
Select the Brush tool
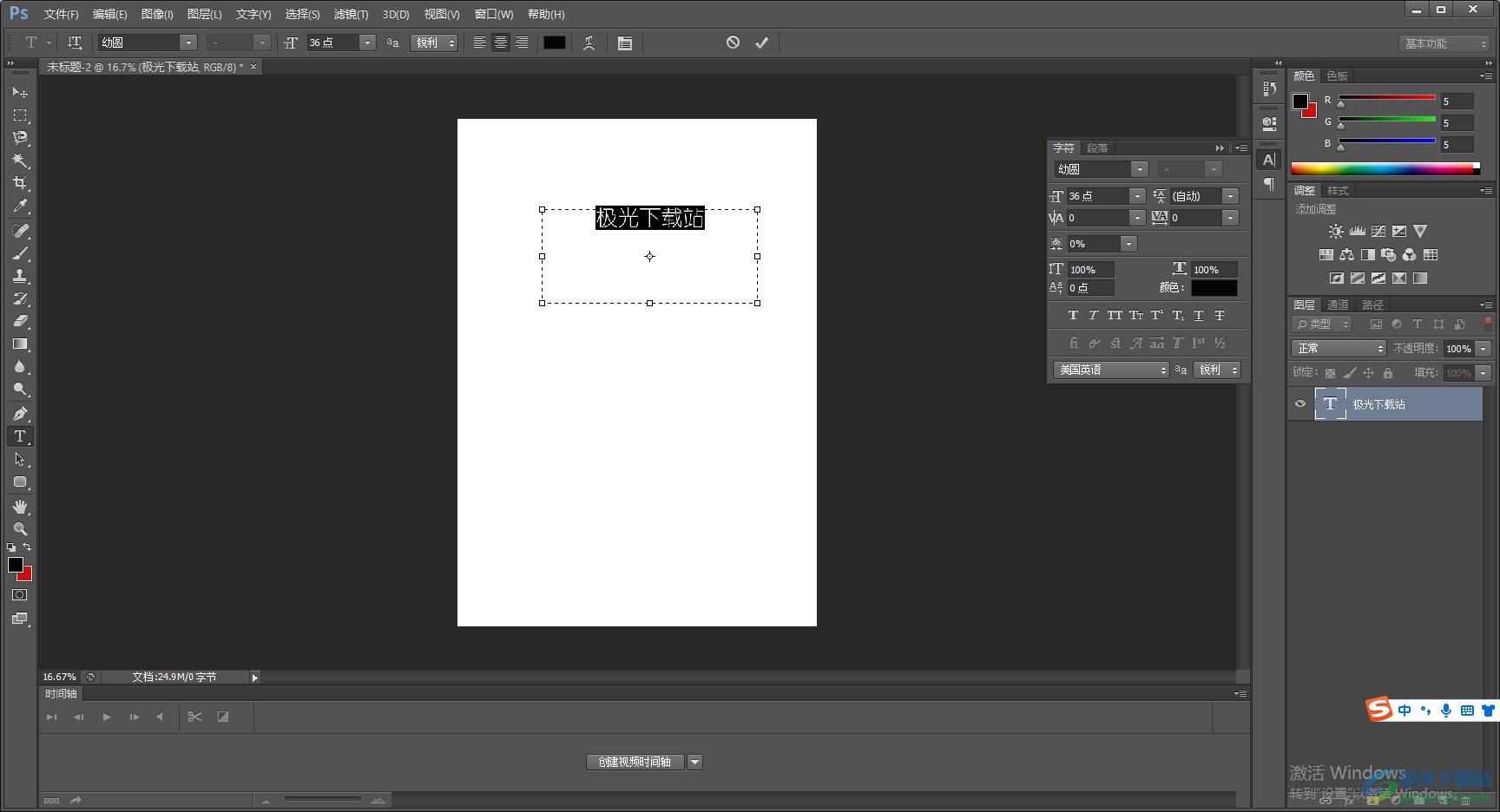[20, 253]
